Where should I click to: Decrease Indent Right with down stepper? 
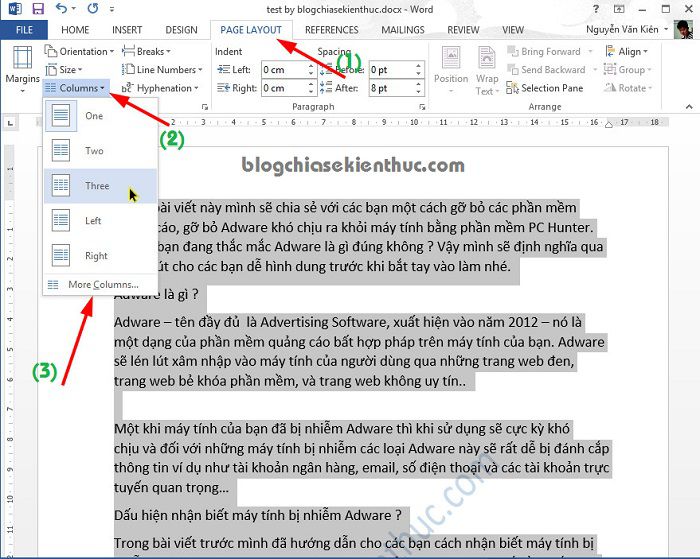click(x=311, y=92)
